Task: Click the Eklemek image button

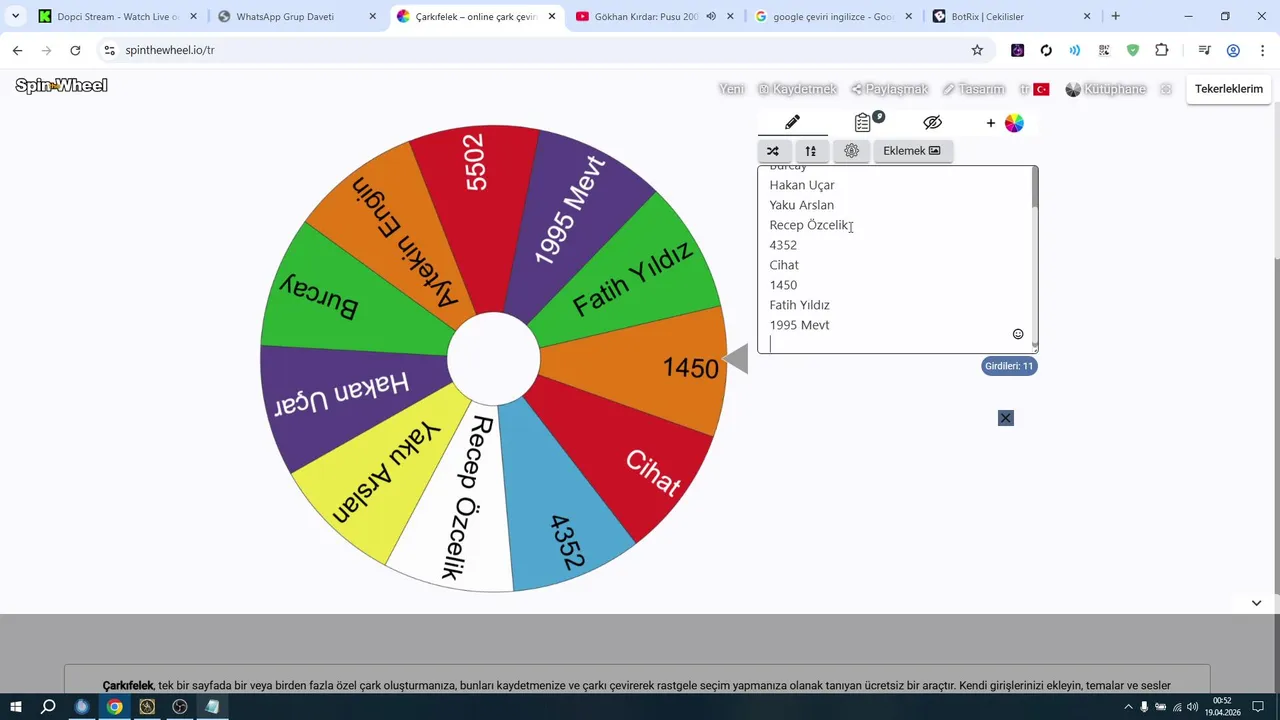Action: 912,151
